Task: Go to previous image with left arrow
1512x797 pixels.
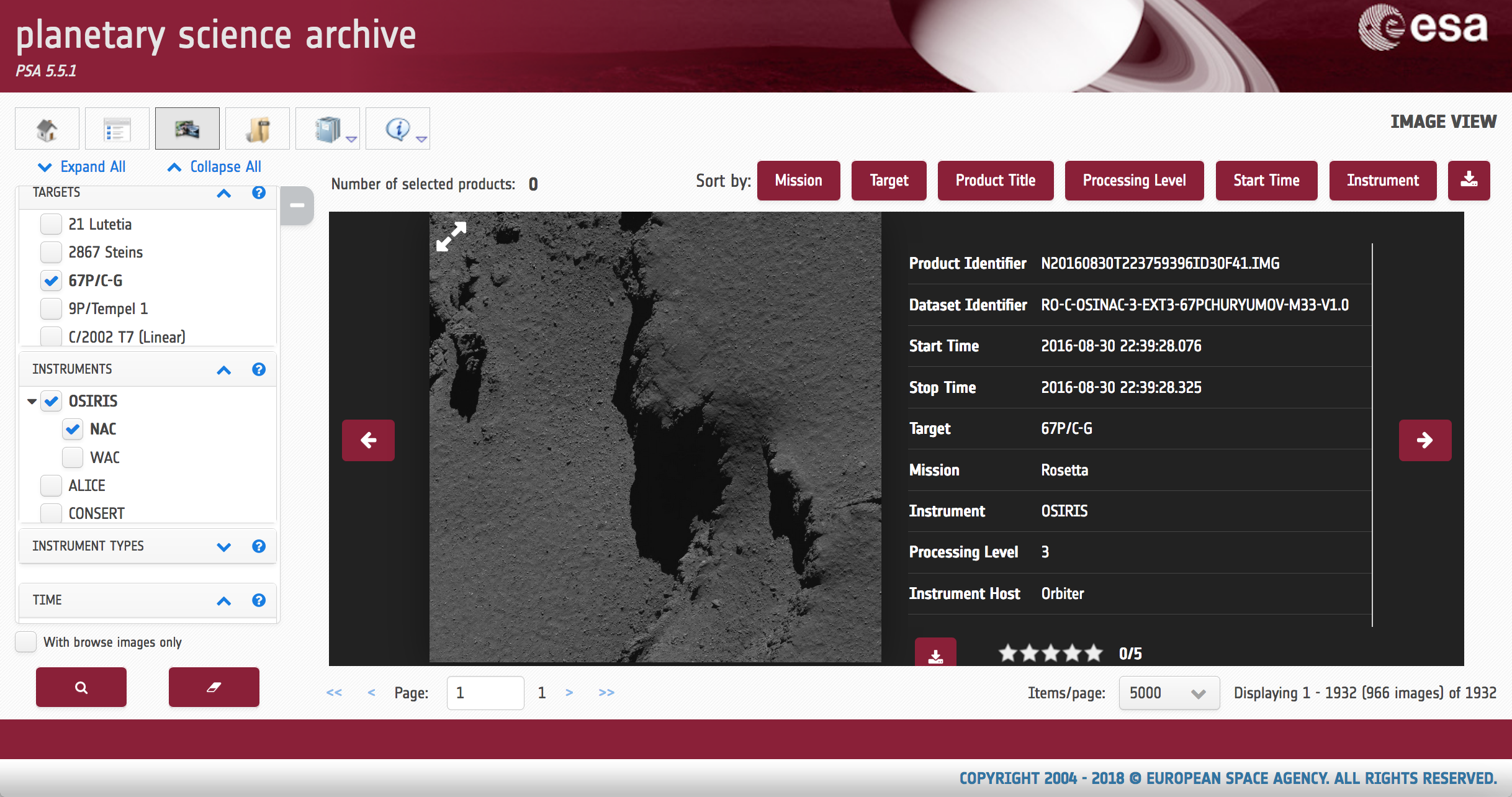Action: 368,440
